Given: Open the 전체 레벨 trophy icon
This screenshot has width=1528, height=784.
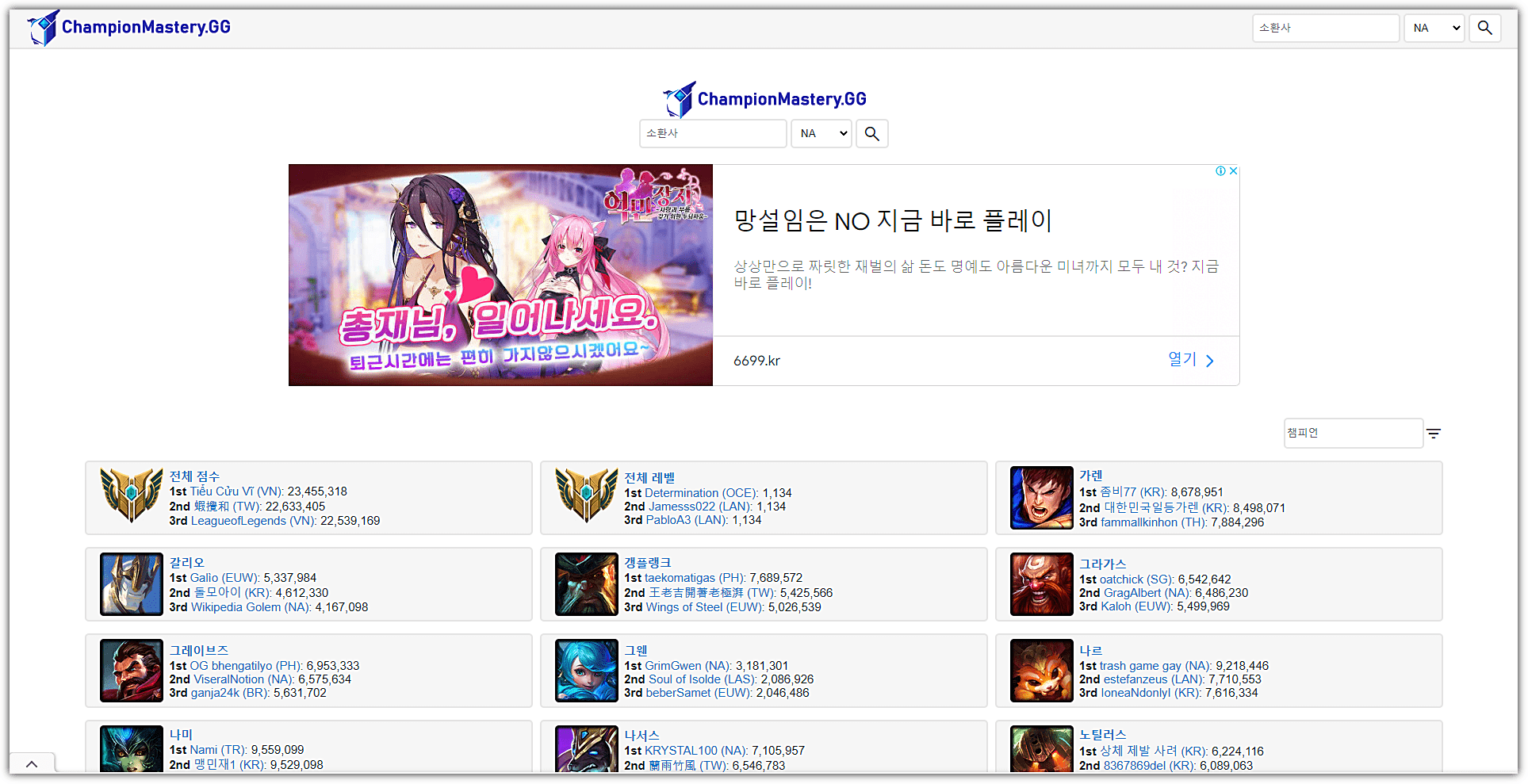Looking at the screenshot, I should click(x=587, y=495).
